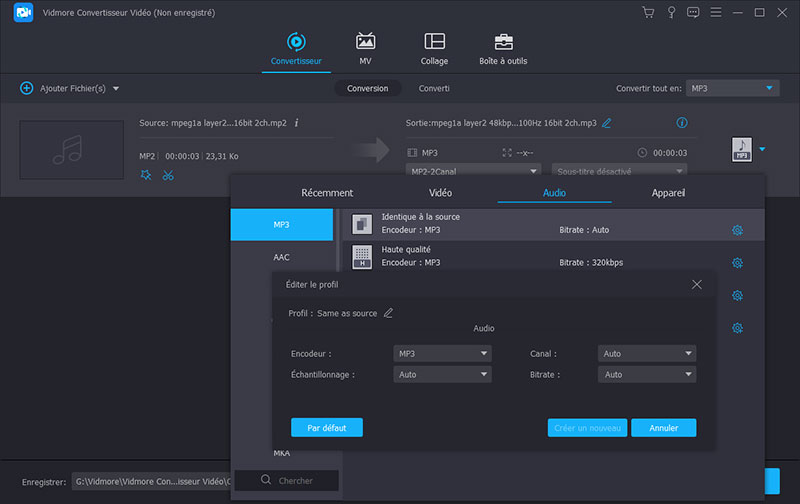Open the Bitrate dropdown
The image size is (800, 504).
tap(646, 375)
